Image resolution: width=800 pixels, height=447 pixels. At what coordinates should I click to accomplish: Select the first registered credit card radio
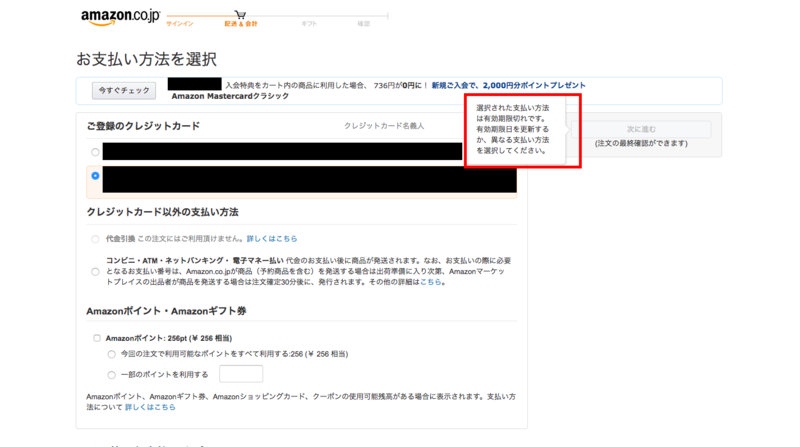coord(95,152)
